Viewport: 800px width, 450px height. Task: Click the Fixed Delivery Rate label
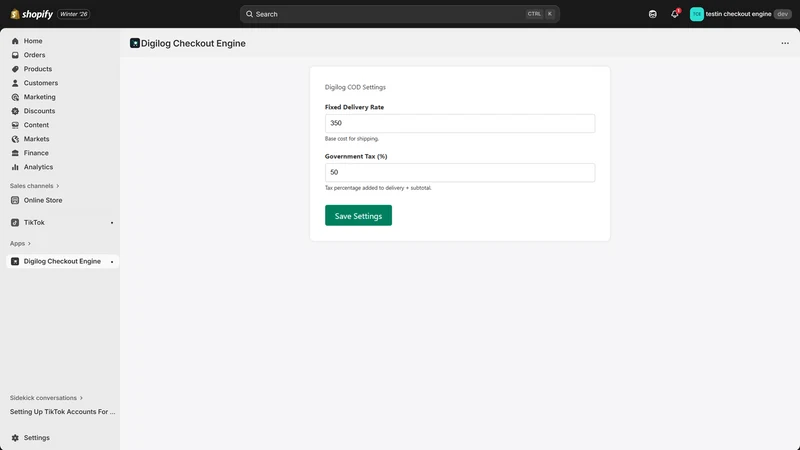(x=354, y=107)
